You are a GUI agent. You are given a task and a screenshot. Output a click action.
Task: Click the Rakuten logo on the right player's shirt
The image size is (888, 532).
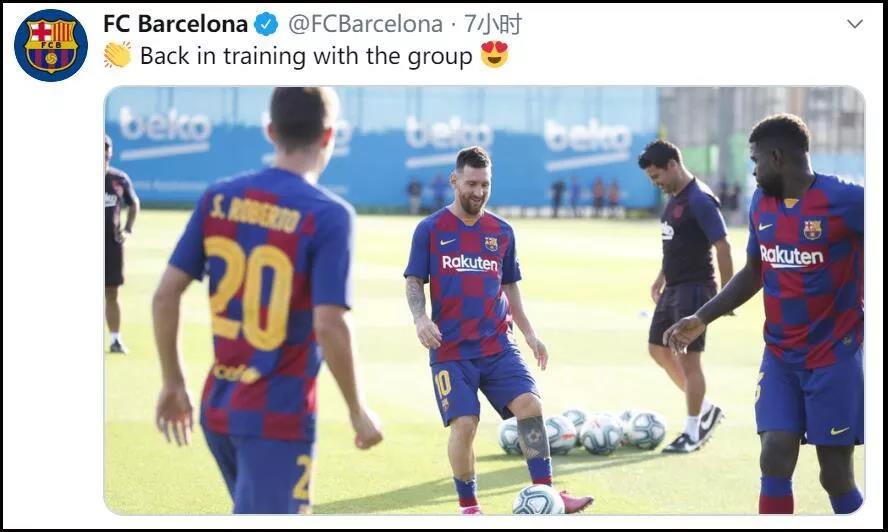point(791,256)
